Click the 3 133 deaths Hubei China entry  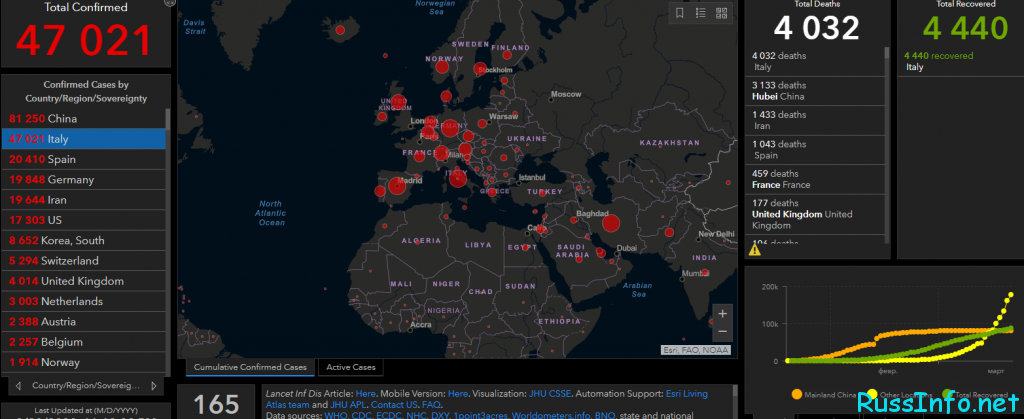[x=815, y=91]
